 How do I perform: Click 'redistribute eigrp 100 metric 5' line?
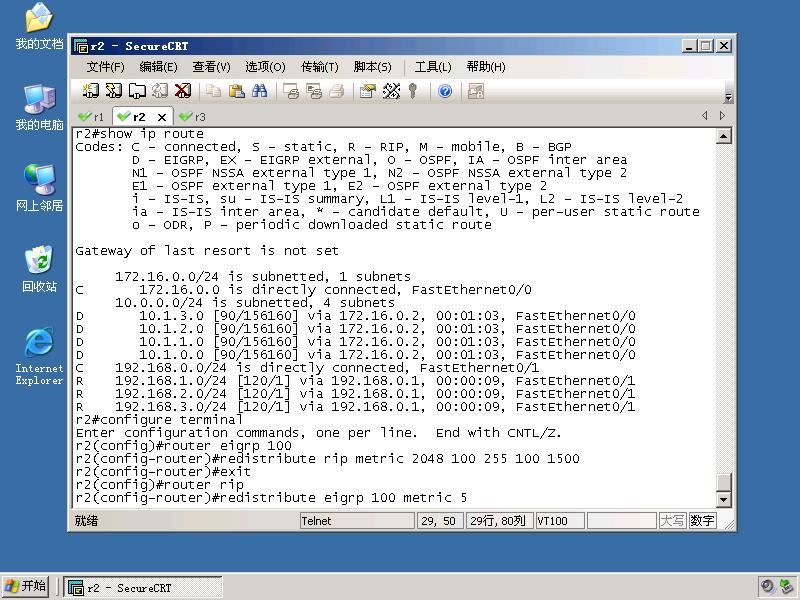pyautogui.click(x=271, y=498)
